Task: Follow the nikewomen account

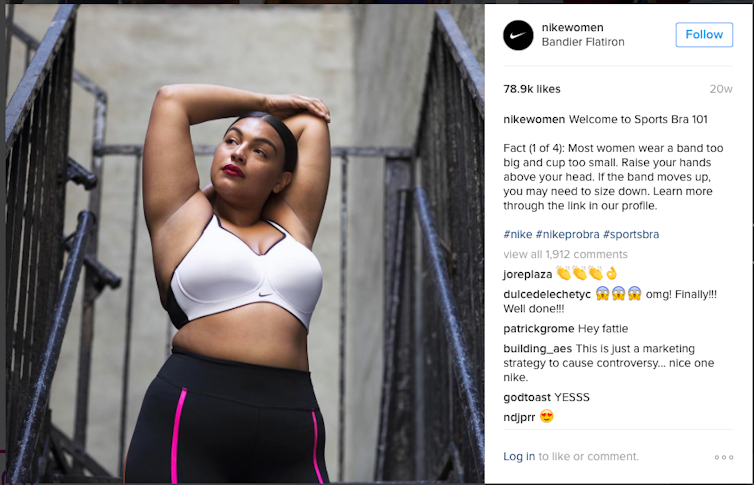Action: tap(704, 35)
